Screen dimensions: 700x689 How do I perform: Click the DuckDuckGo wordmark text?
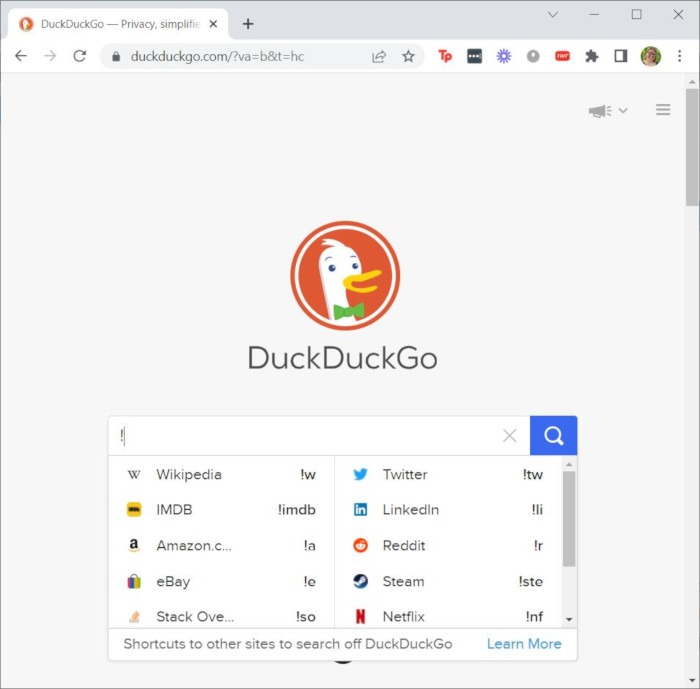click(342, 358)
